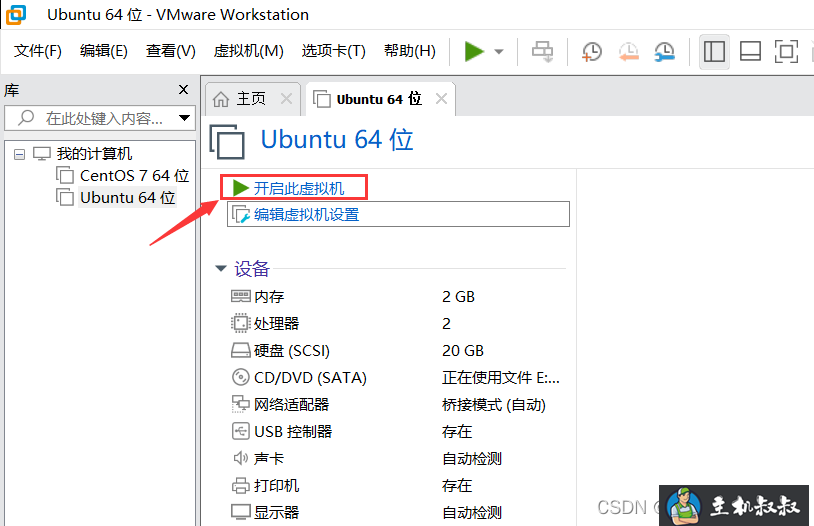Select the 硬盘 (SCSI) row label
814x526 pixels.
(x=292, y=350)
